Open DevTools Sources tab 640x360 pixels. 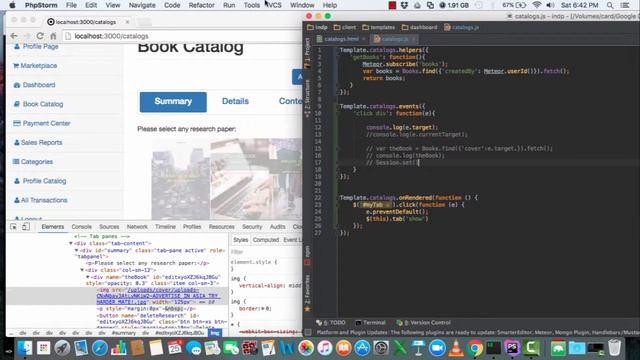(x=109, y=227)
